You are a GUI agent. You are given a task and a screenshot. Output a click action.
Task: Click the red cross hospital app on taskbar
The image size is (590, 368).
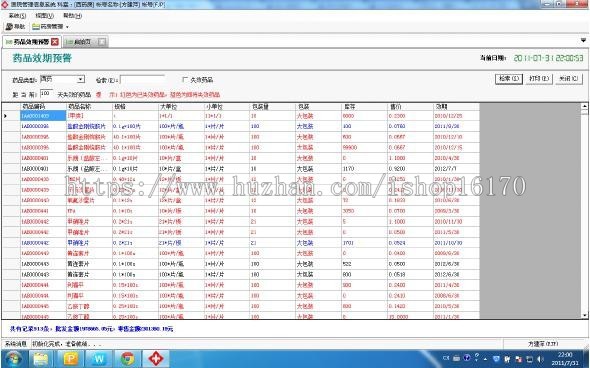click(x=156, y=359)
